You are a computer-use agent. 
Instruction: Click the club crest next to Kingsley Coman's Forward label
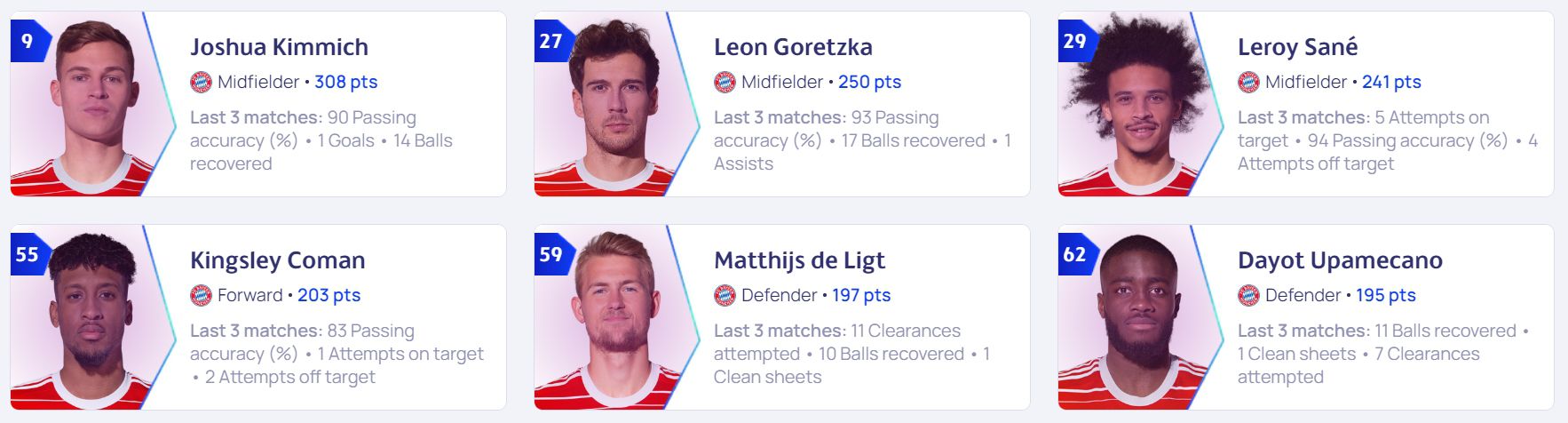tap(202, 295)
